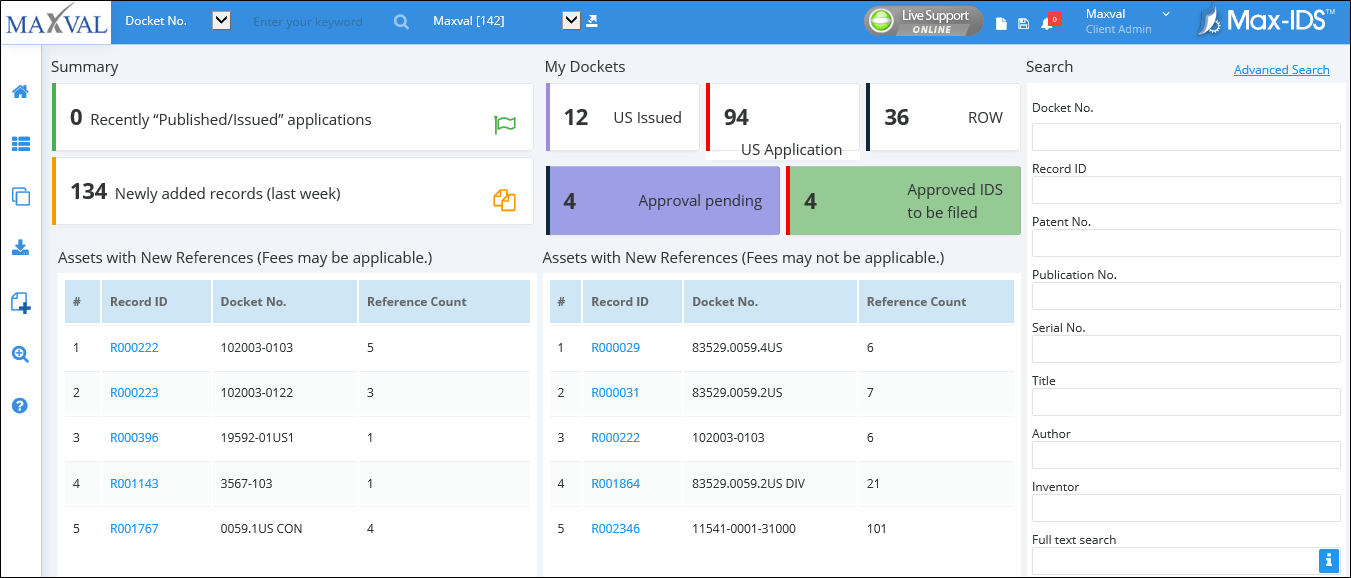Click the search magnifier in the top bar
This screenshot has width=1351, height=578.
point(401,21)
